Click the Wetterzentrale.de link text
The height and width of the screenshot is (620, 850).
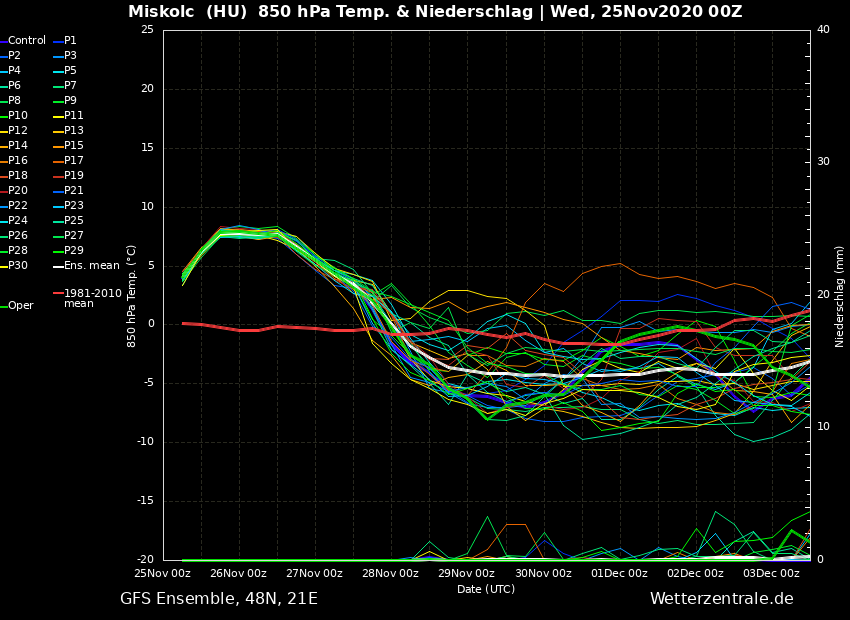[721, 599]
